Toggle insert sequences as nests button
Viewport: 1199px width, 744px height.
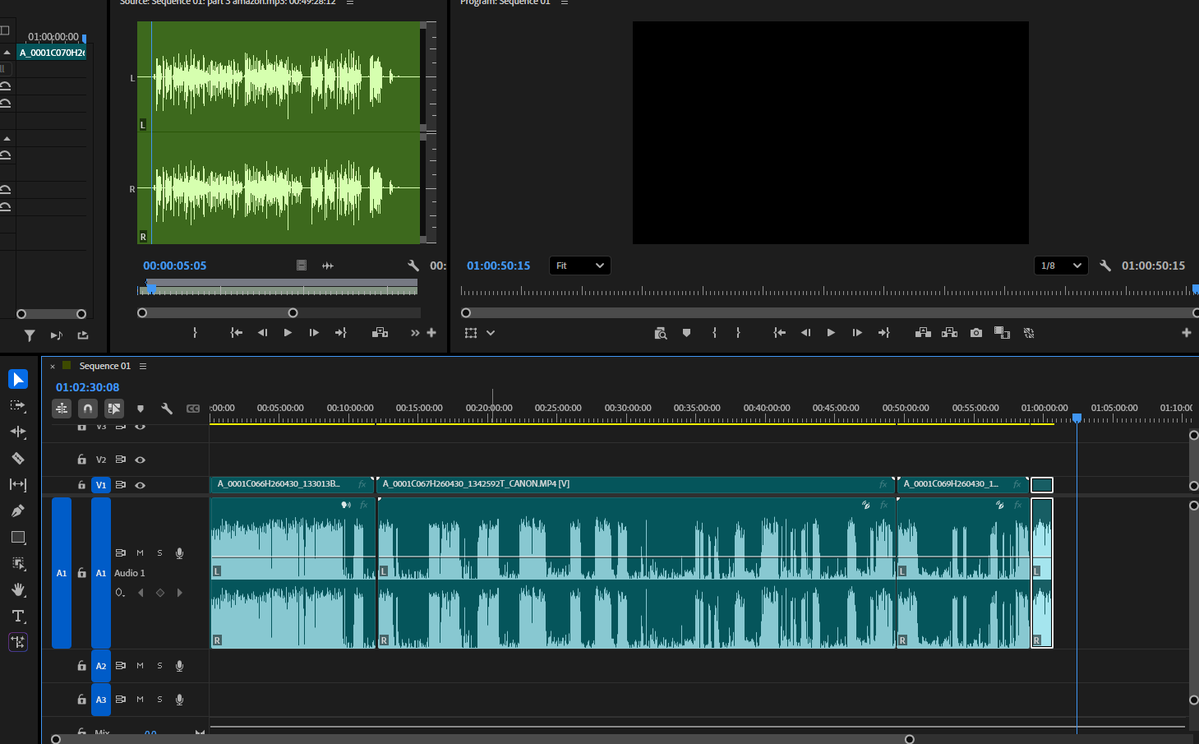[x=62, y=408]
